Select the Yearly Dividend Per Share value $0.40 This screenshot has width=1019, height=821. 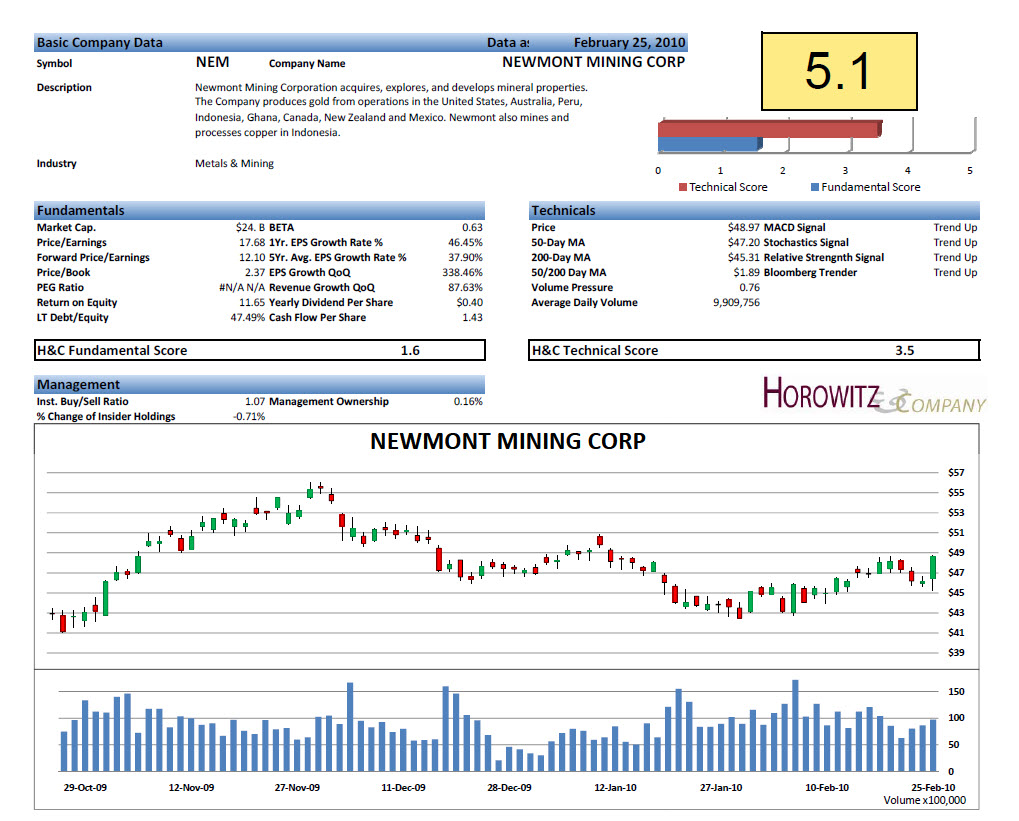[x=469, y=302]
